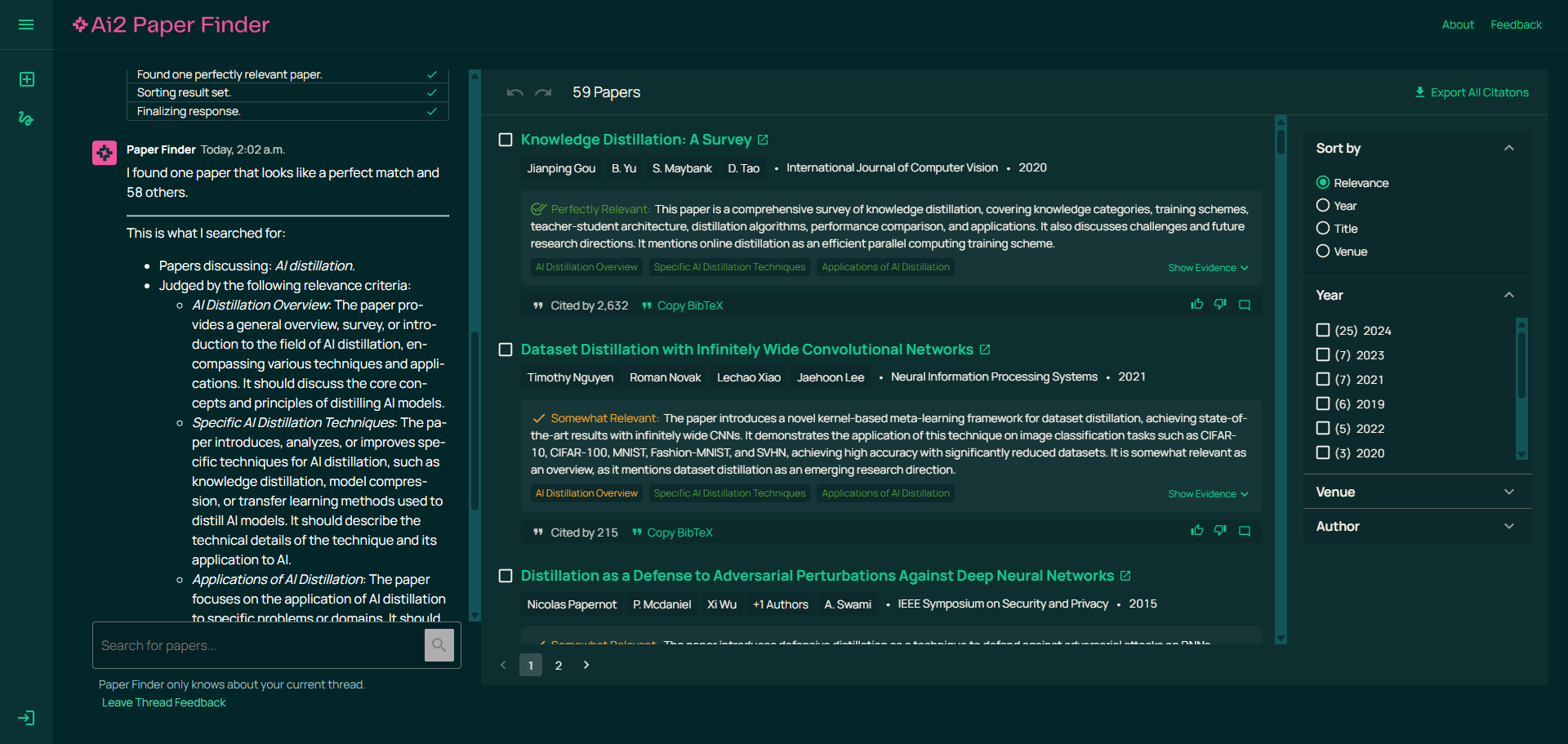This screenshot has height=744, width=1568.
Task: Click Leave Thread Feedback link
Action: pyautogui.click(x=163, y=702)
